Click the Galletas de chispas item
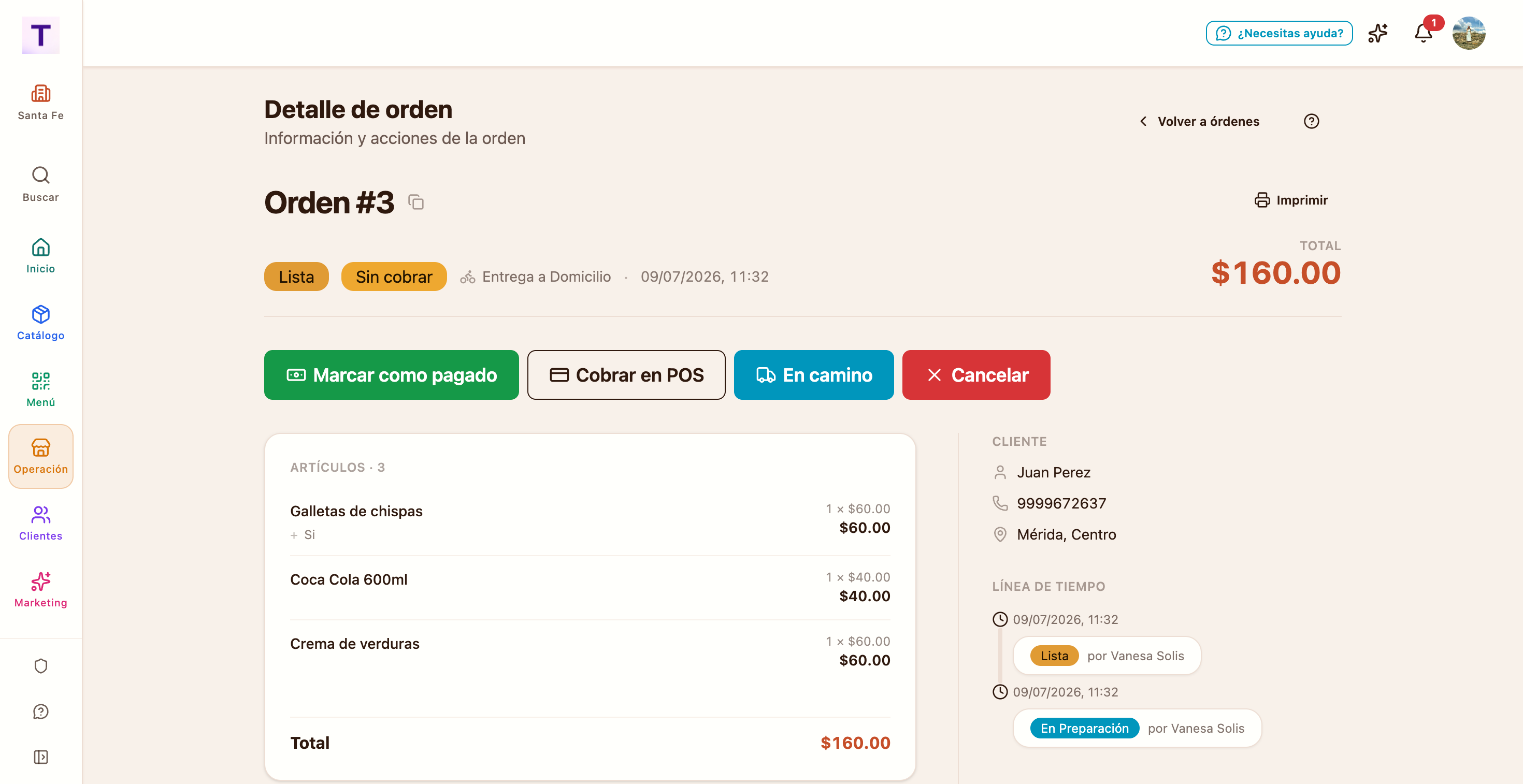 point(356,511)
